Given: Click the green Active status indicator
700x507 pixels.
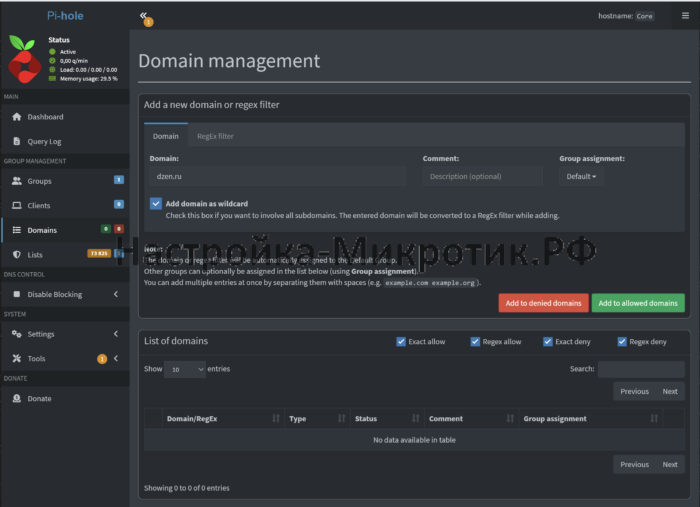Looking at the screenshot, I should click(x=52, y=52).
